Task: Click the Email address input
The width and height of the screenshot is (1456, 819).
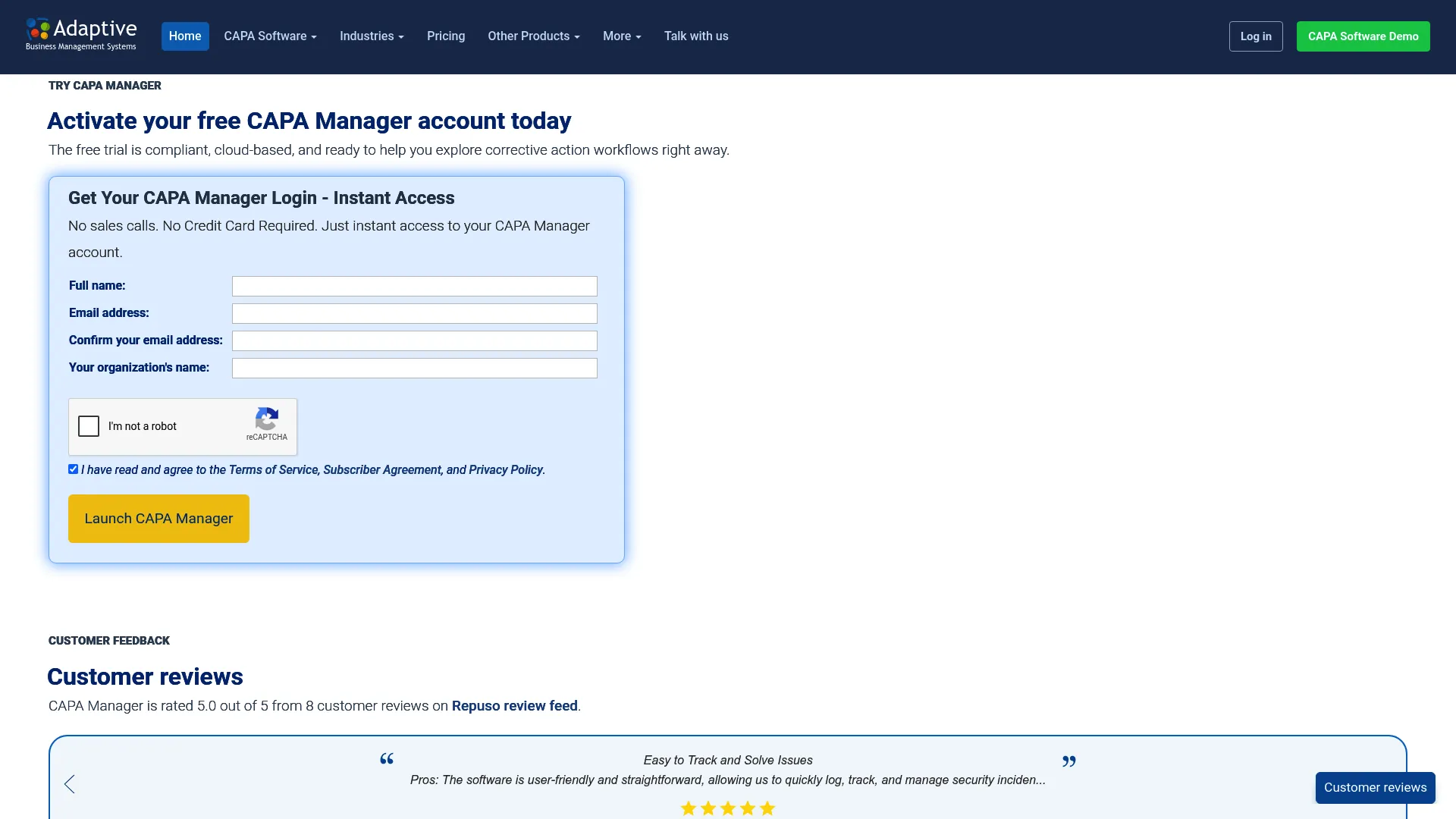Action: coord(415,313)
